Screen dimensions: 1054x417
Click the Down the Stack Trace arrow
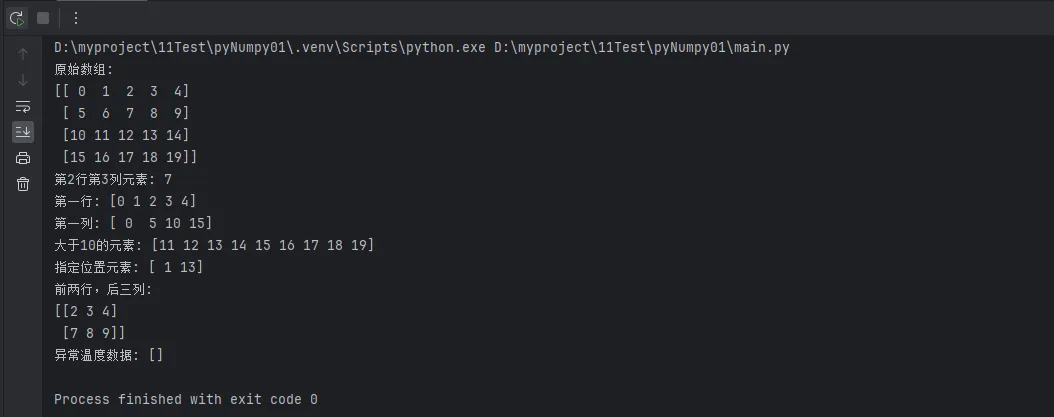[23, 80]
